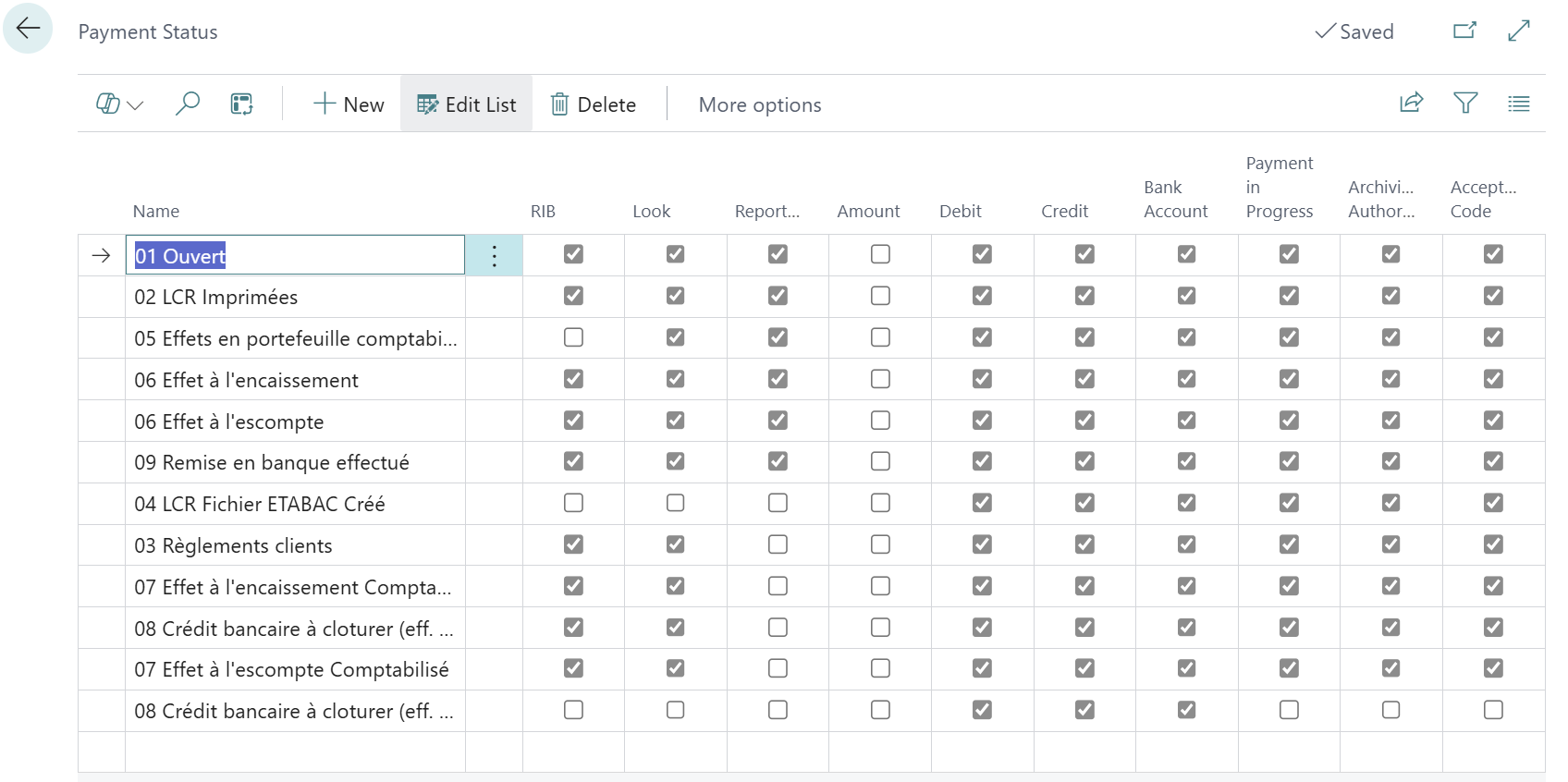The image size is (1568, 782).
Task: Click the Share icon
Action: (x=1411, y=104)
